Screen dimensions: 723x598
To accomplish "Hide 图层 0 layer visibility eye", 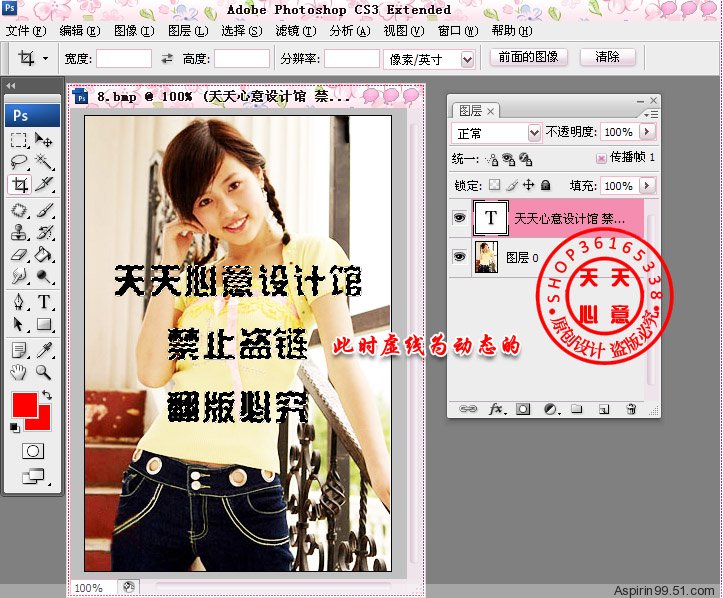I will pos(460,257).
